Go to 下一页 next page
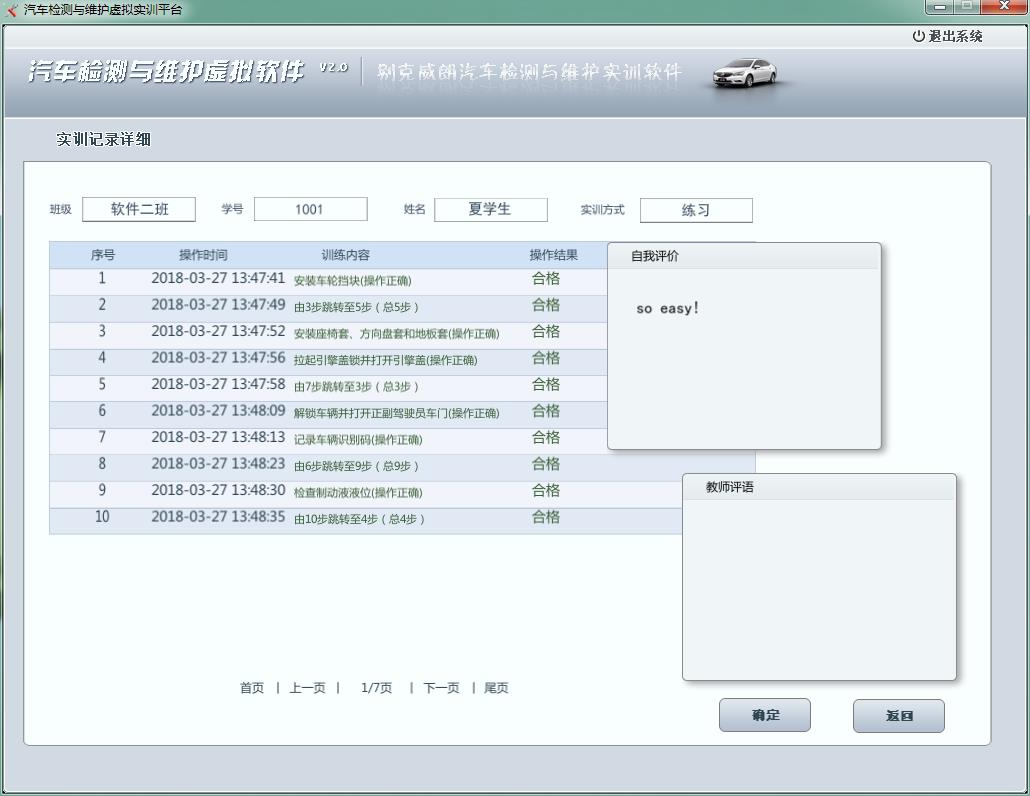Screen dimensions: 1030x796 [441, 688]
